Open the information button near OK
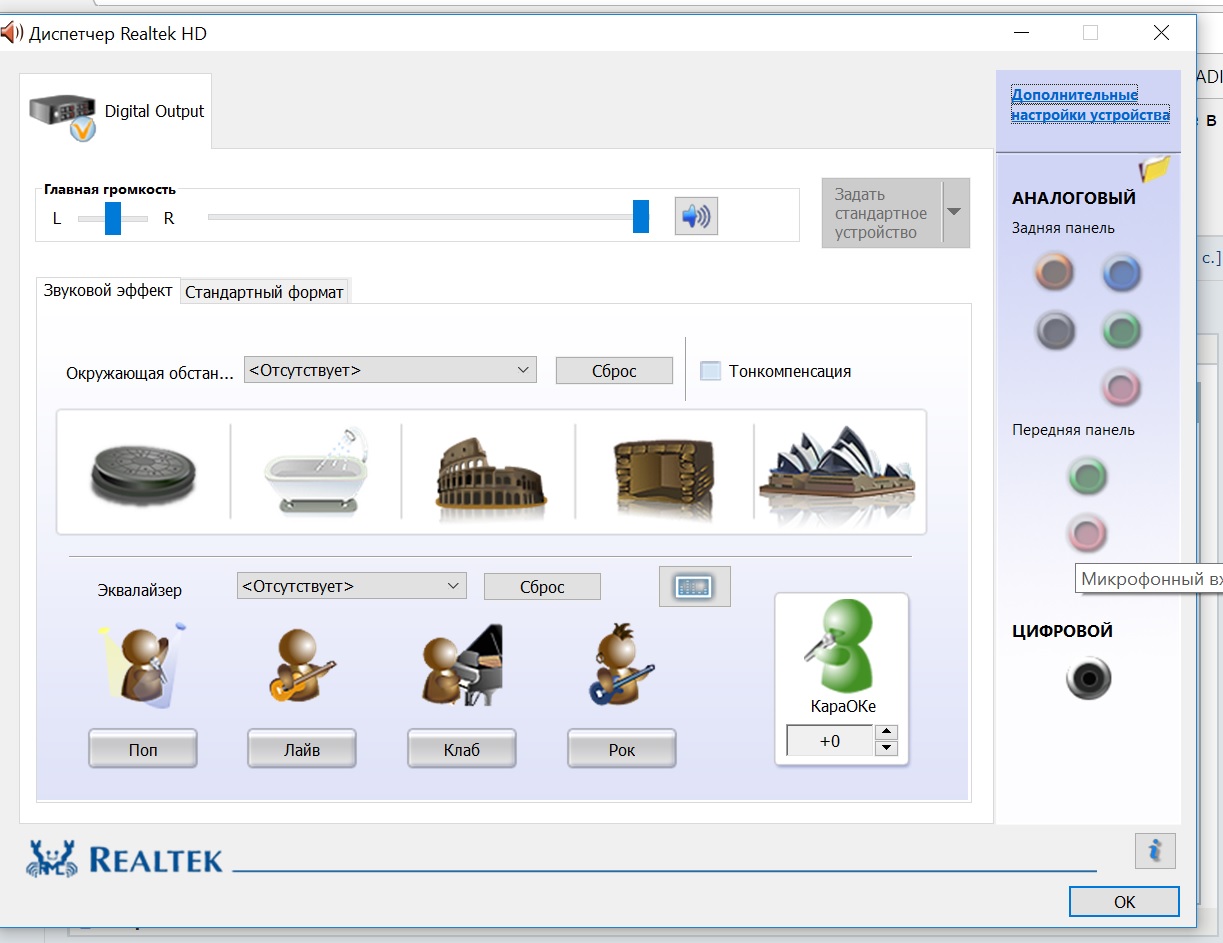 coord(1155,851)
